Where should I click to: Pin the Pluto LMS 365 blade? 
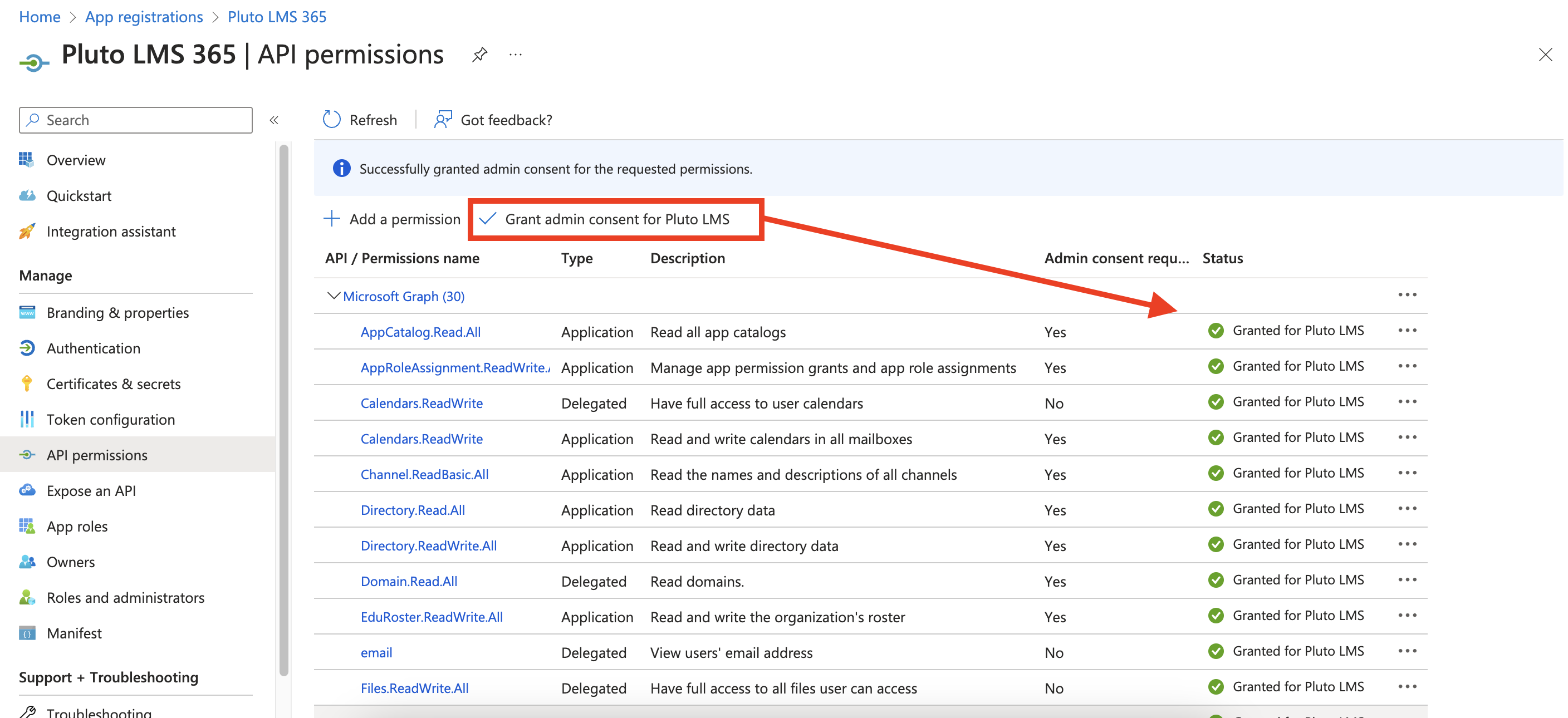coord(479,55)
